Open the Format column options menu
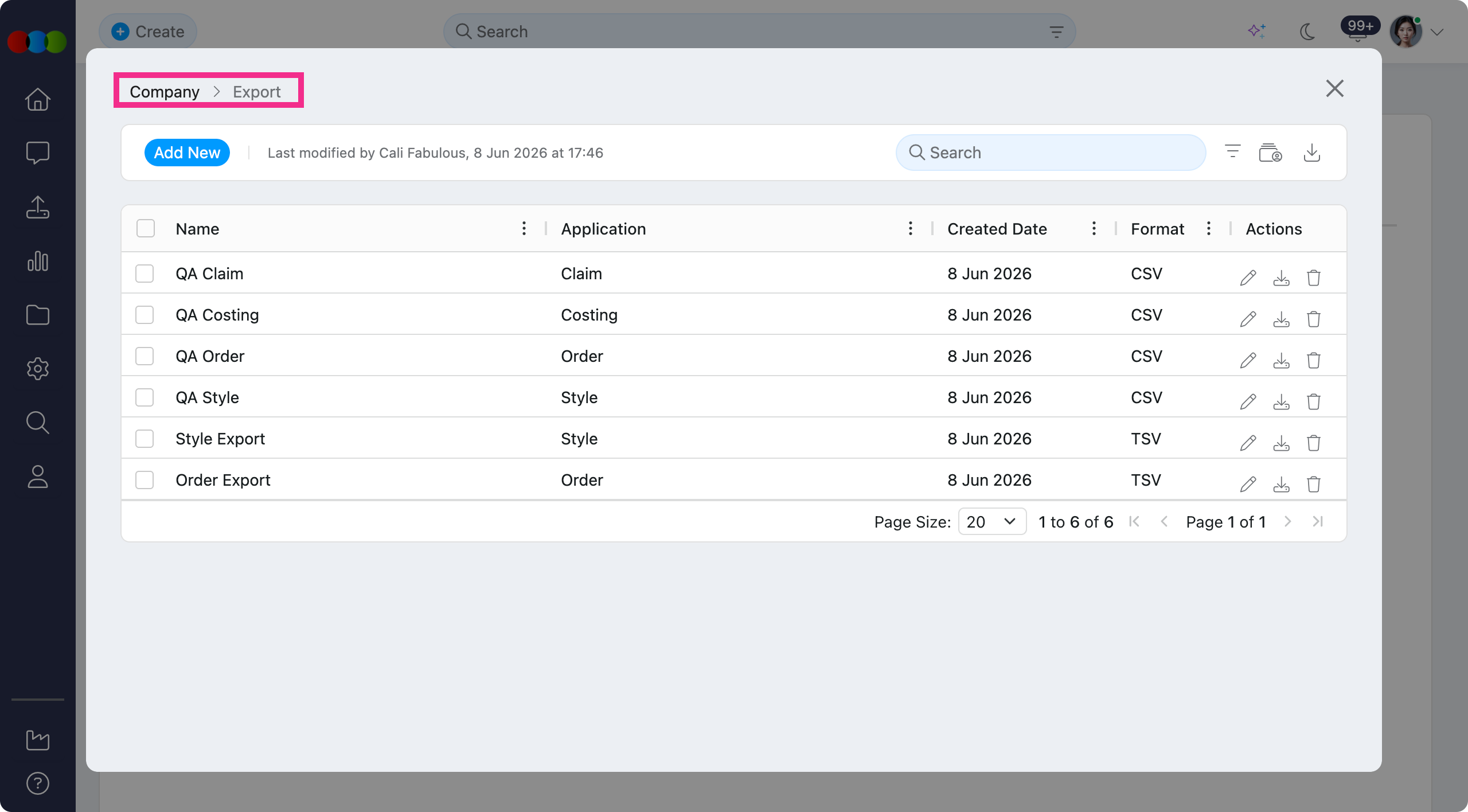Viewport: 1468px width, 812px height. pyautogui.click(x=1208, y=228)
